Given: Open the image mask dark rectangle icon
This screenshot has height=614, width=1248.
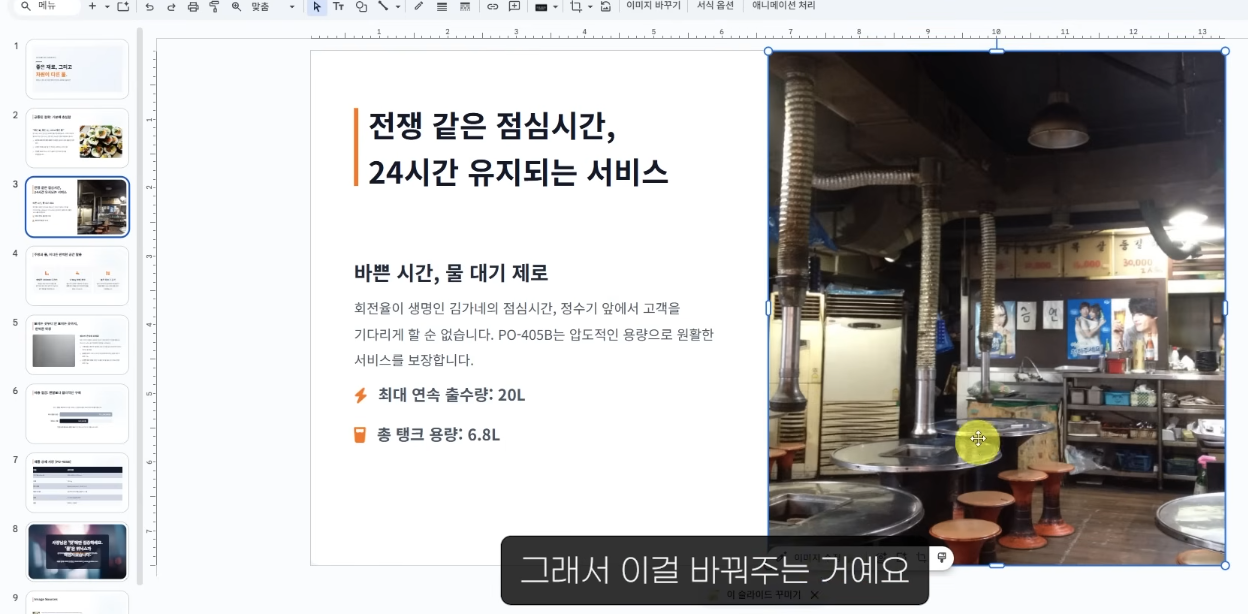Looking at the screenshot, I should (x=541, y=6).
